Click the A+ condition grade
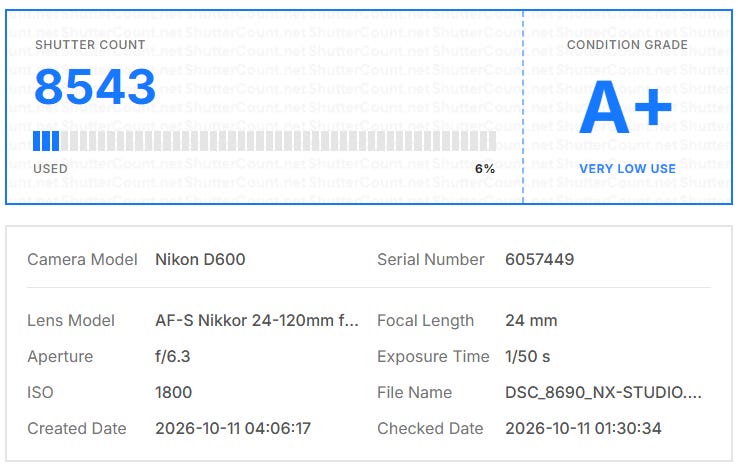The image size is (738, 468). click(625, 107)
